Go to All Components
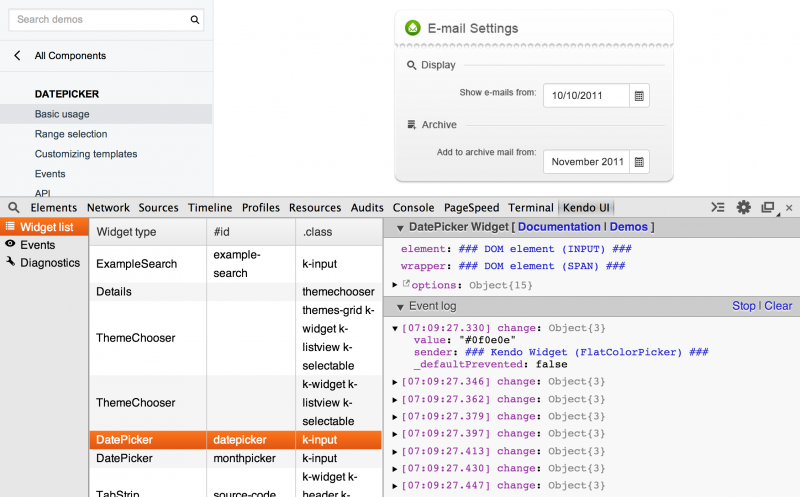This screenshot has height=497, width=800. click(x=70, y=56)
